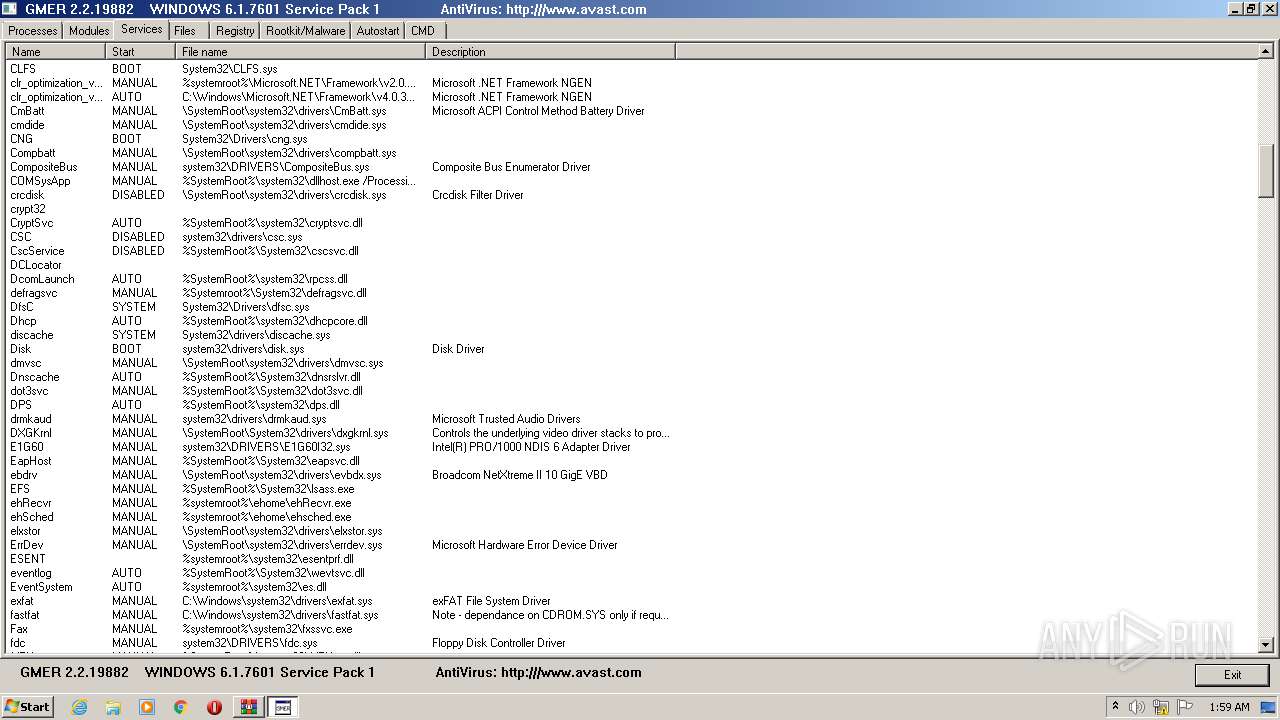The image size is (1280, 720).
Task: Switch to the Modules tab
Action: 89,31
